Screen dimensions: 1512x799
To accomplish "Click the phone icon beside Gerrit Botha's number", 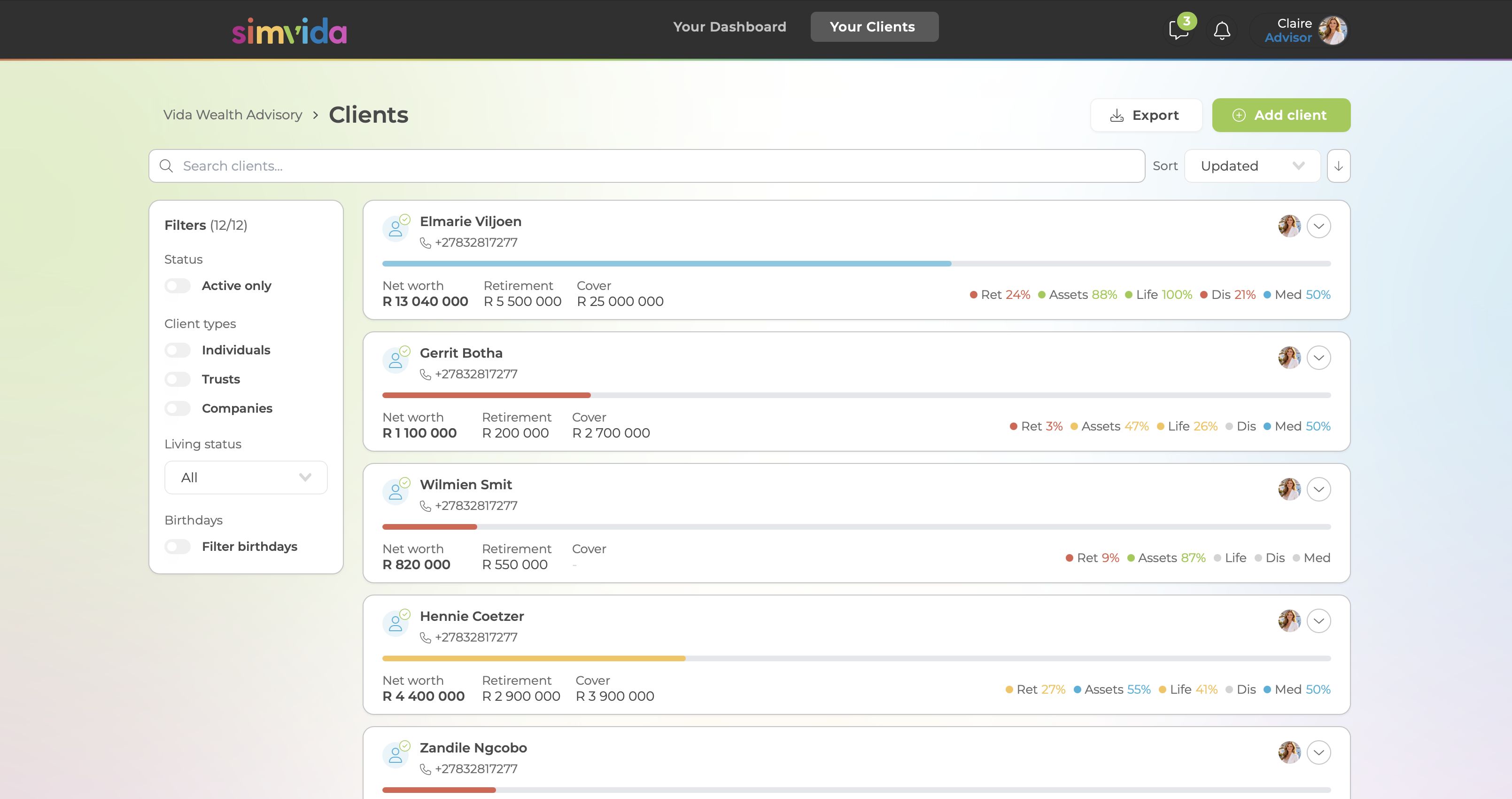I will 426,375.
